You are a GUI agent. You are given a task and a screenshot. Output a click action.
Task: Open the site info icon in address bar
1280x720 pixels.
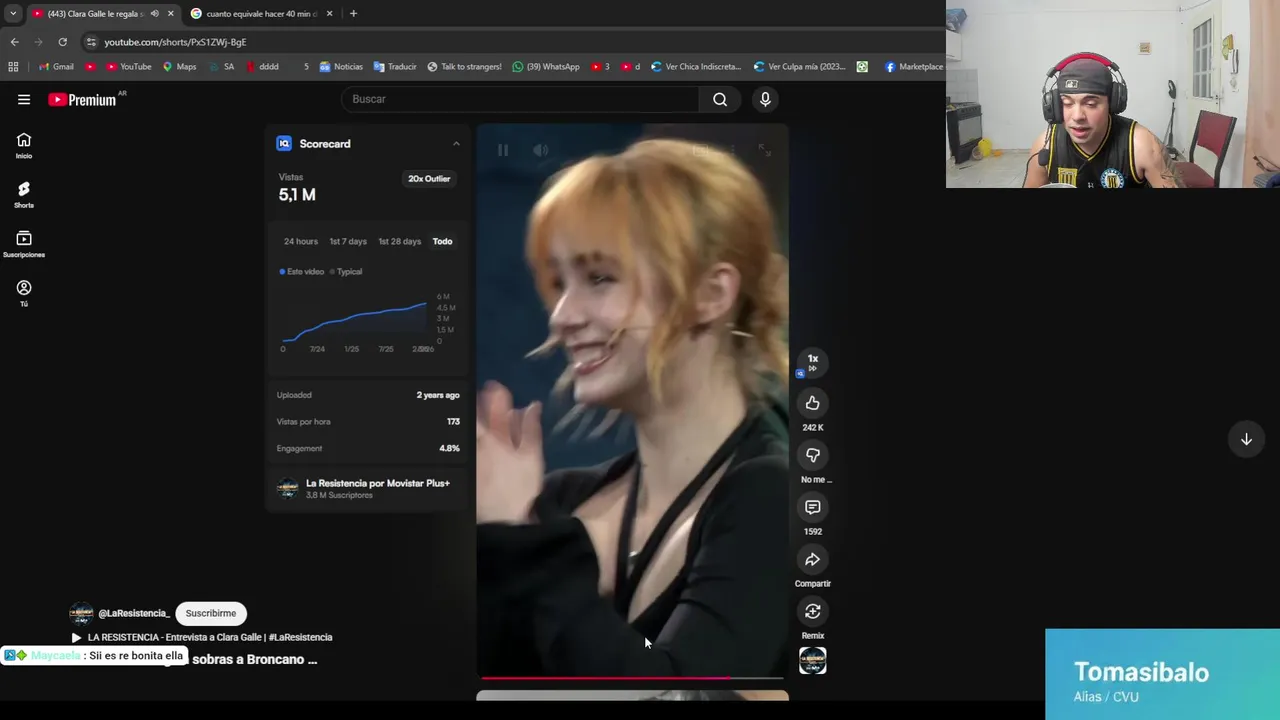click(x=91, y=42)
